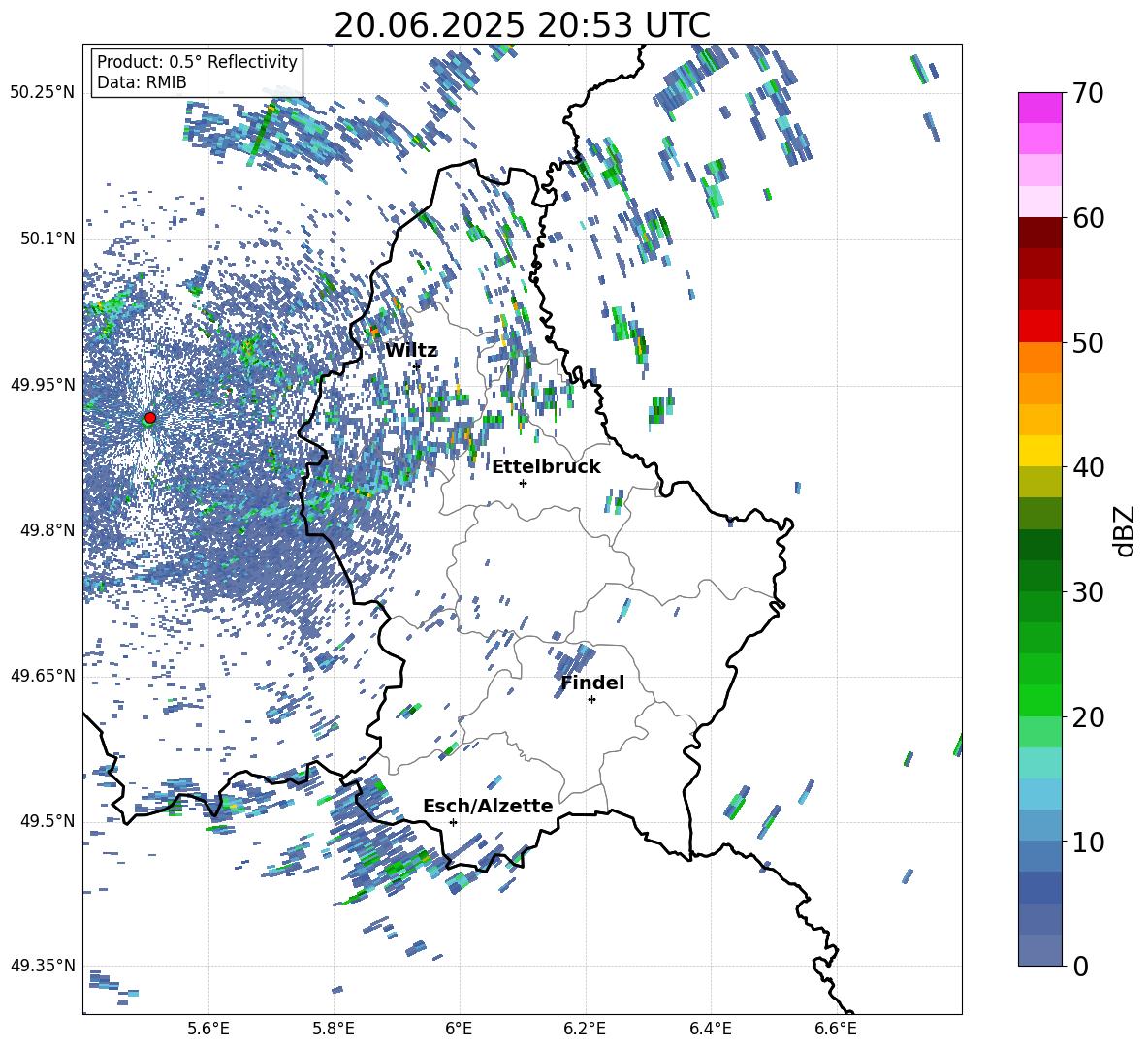Click the 5.8°E longitude label
1148x1048 pixels.
tap(334, 1029)
